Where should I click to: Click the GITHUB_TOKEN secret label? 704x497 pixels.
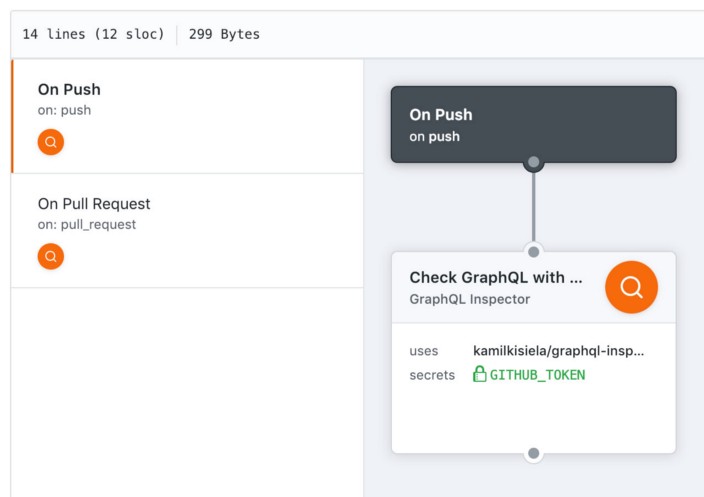coord(537,375)
